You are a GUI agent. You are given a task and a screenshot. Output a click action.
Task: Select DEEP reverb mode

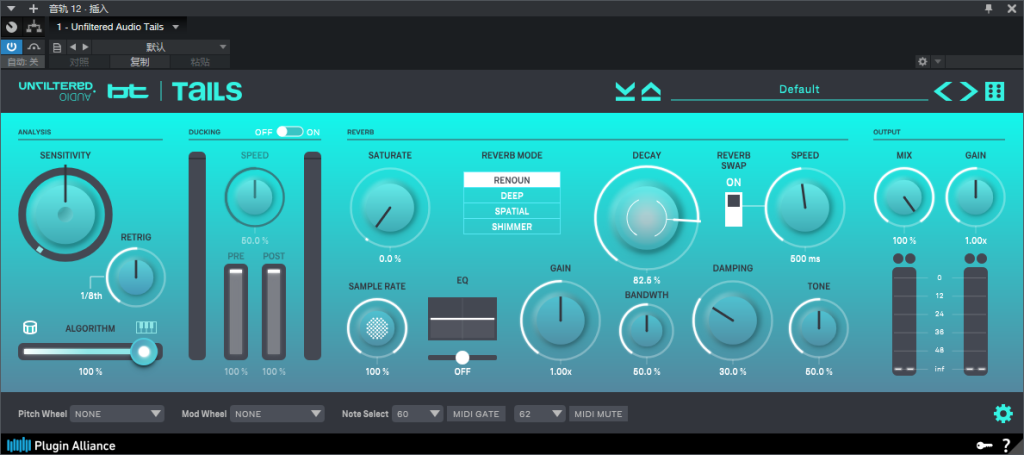click(x=512, y=195)
